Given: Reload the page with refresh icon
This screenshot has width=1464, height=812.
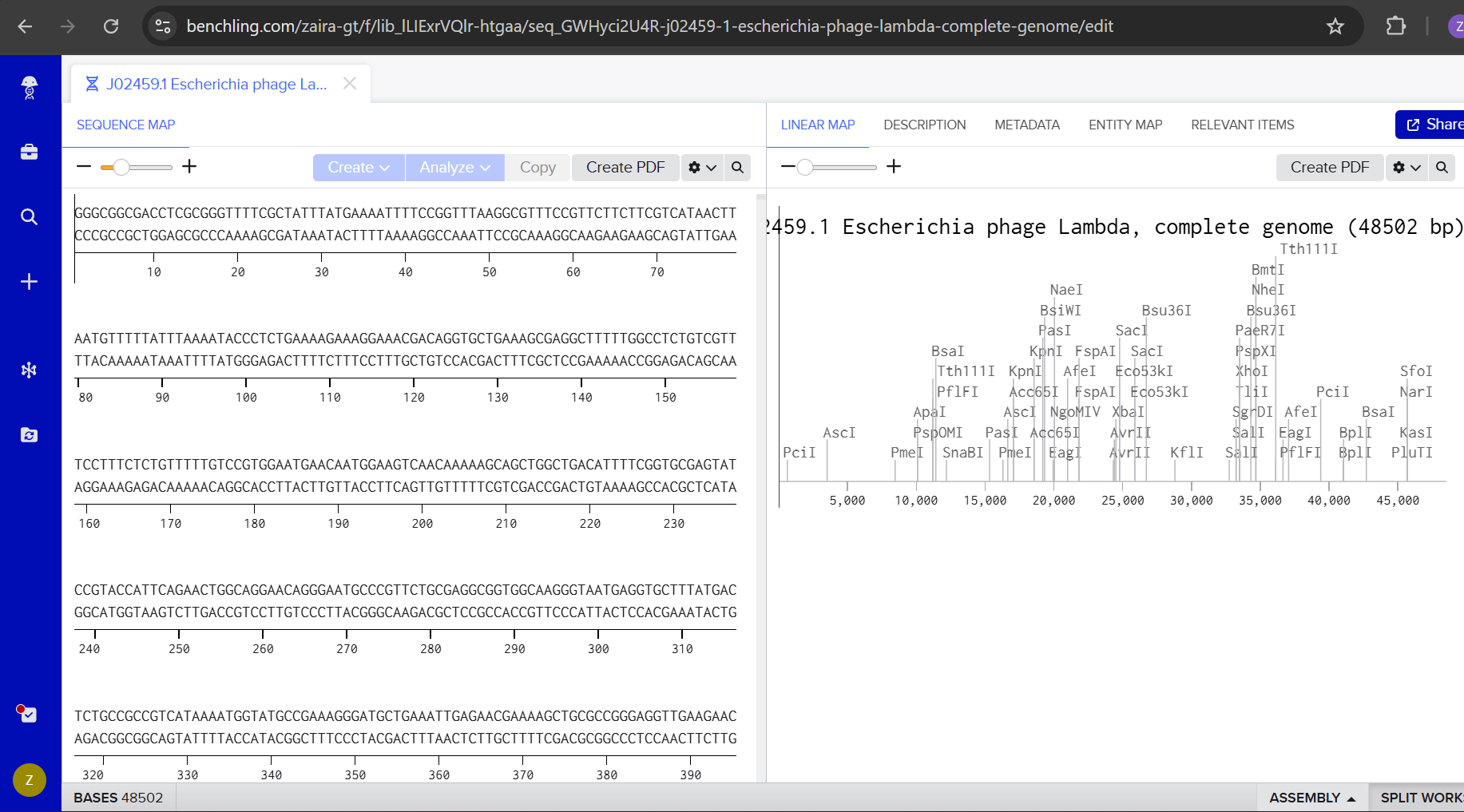Looking at the screenshot, I should [x=111, y=26].
